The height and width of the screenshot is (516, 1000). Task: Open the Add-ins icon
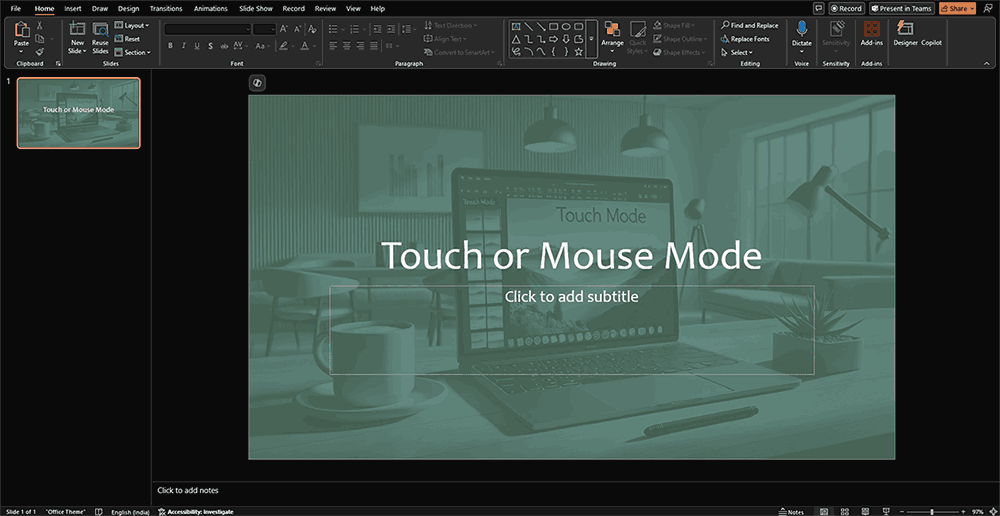coord(871,29)
